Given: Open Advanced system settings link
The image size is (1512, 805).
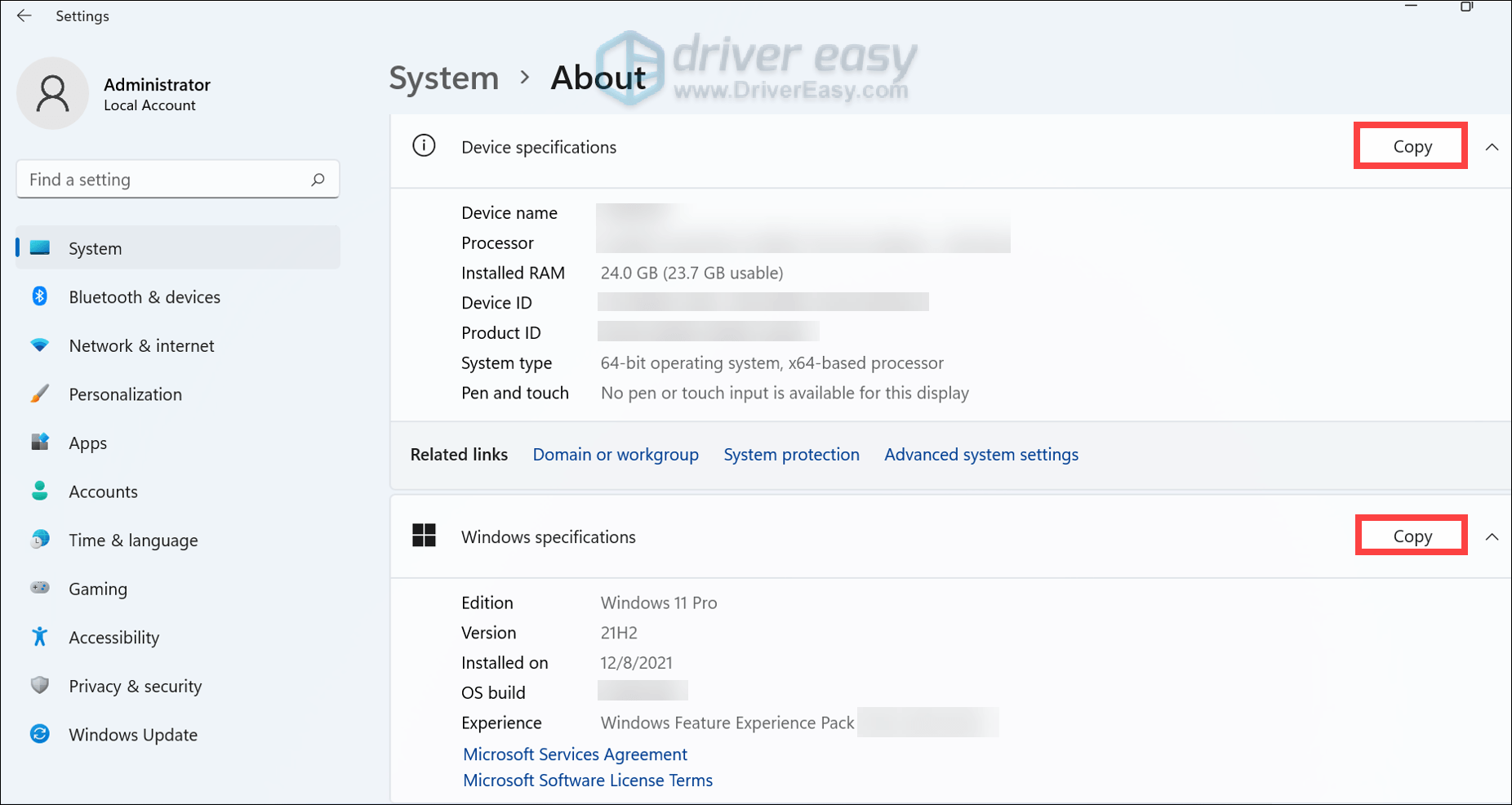Looking at the screenshot, I should [981, 455].
